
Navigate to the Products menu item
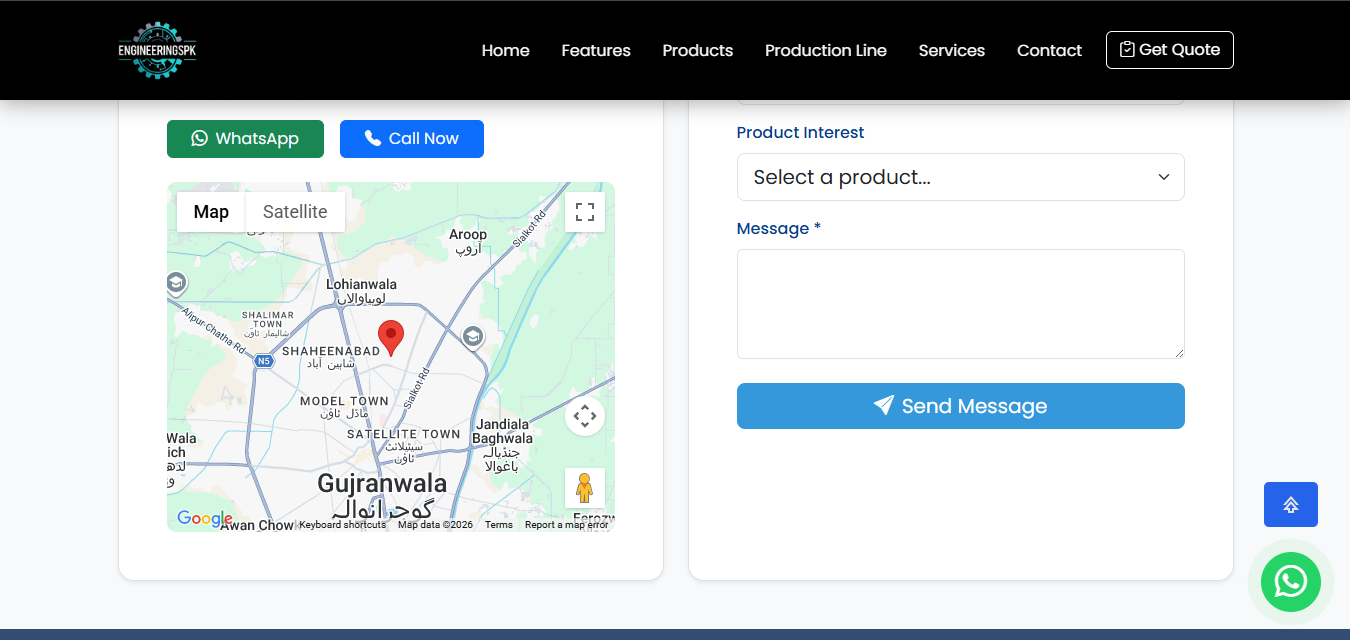tap(697, 50)
